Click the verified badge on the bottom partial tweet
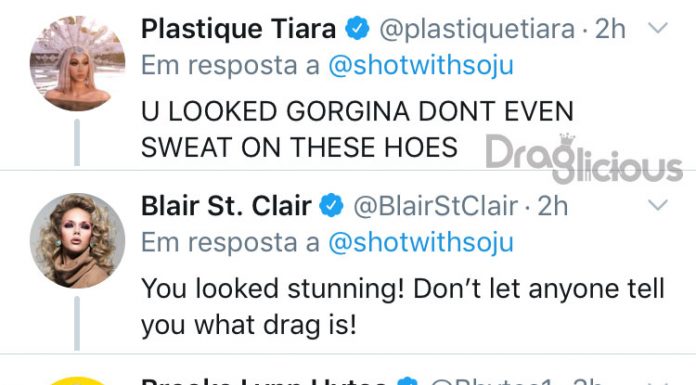The height and width of the screenshot is (385, 696). pyautogui.click(x=407, y=381)
